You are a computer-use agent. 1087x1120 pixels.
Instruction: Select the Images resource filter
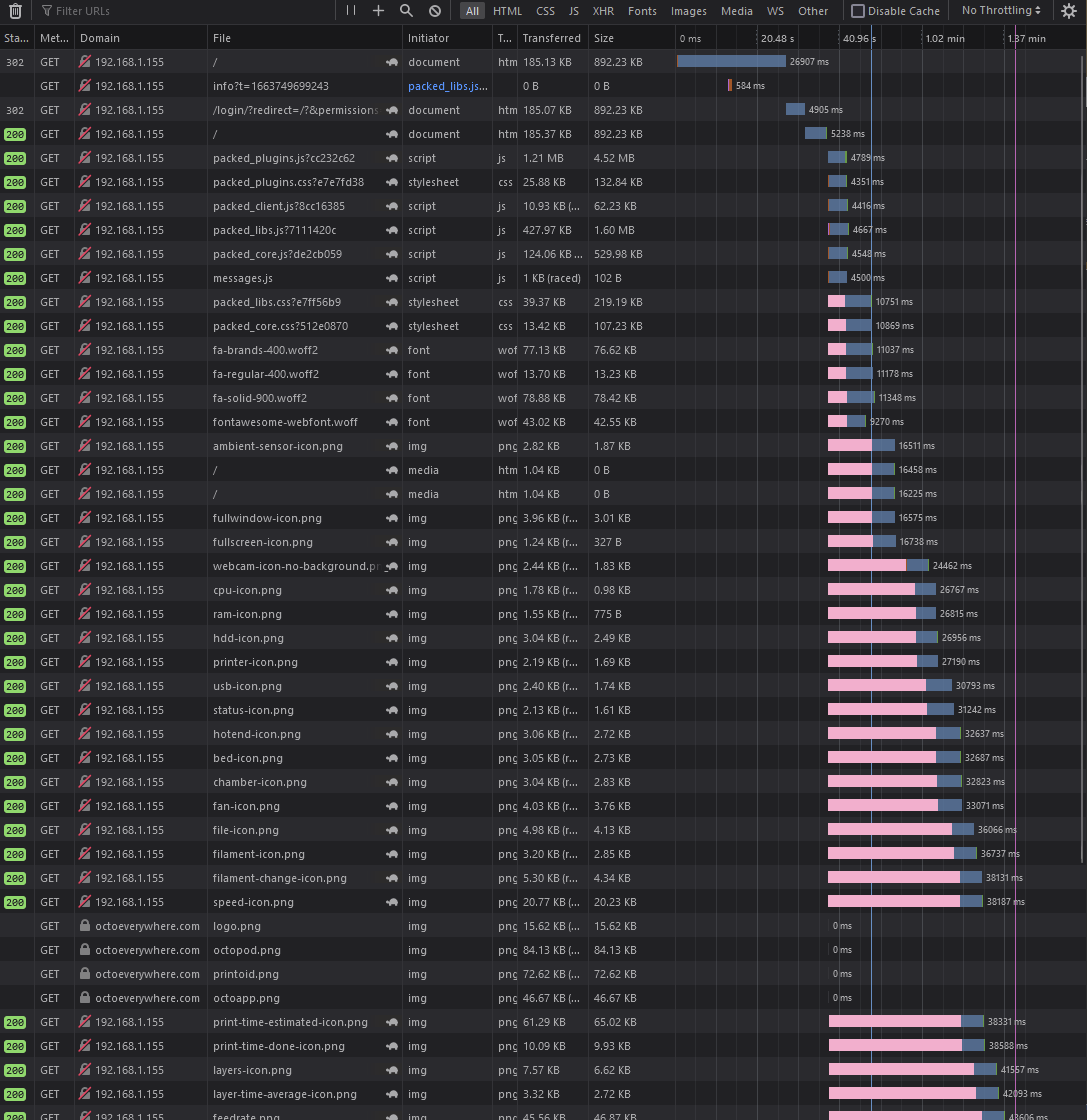click(x=688, y=10)
